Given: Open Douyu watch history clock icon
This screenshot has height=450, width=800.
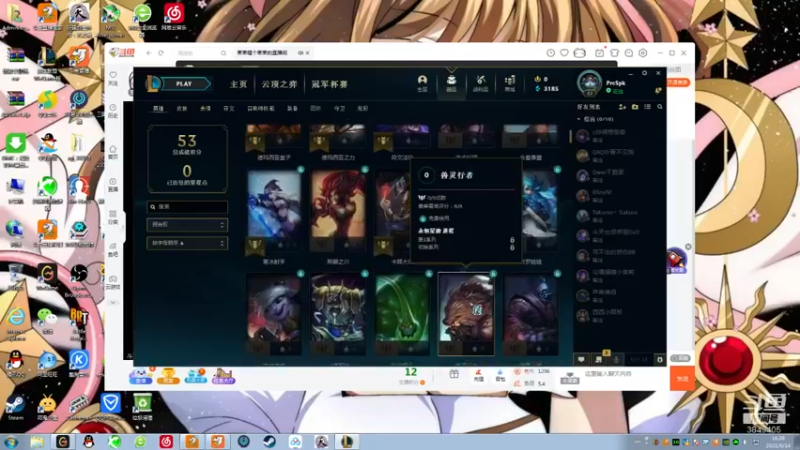Looking at the screenshot, I should tap(551, 53).
